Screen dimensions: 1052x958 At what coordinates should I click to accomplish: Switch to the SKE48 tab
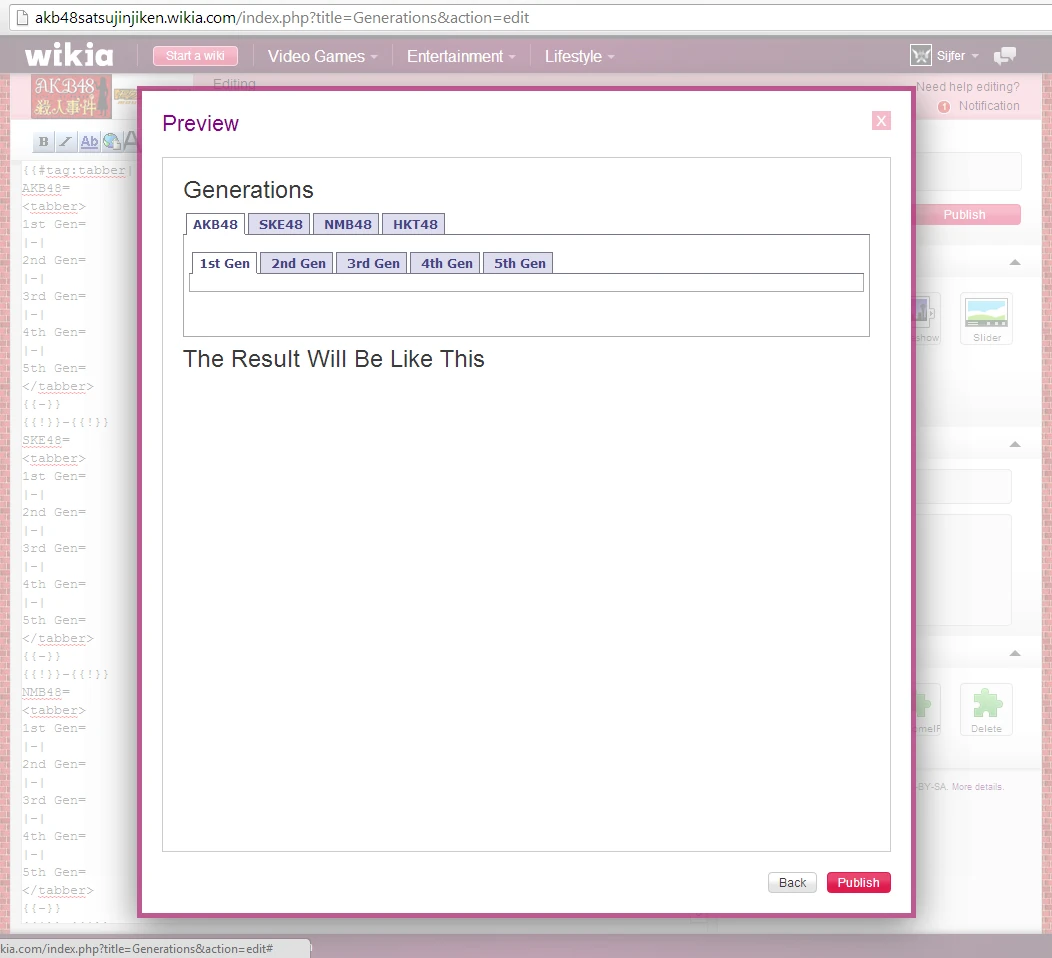280,224
